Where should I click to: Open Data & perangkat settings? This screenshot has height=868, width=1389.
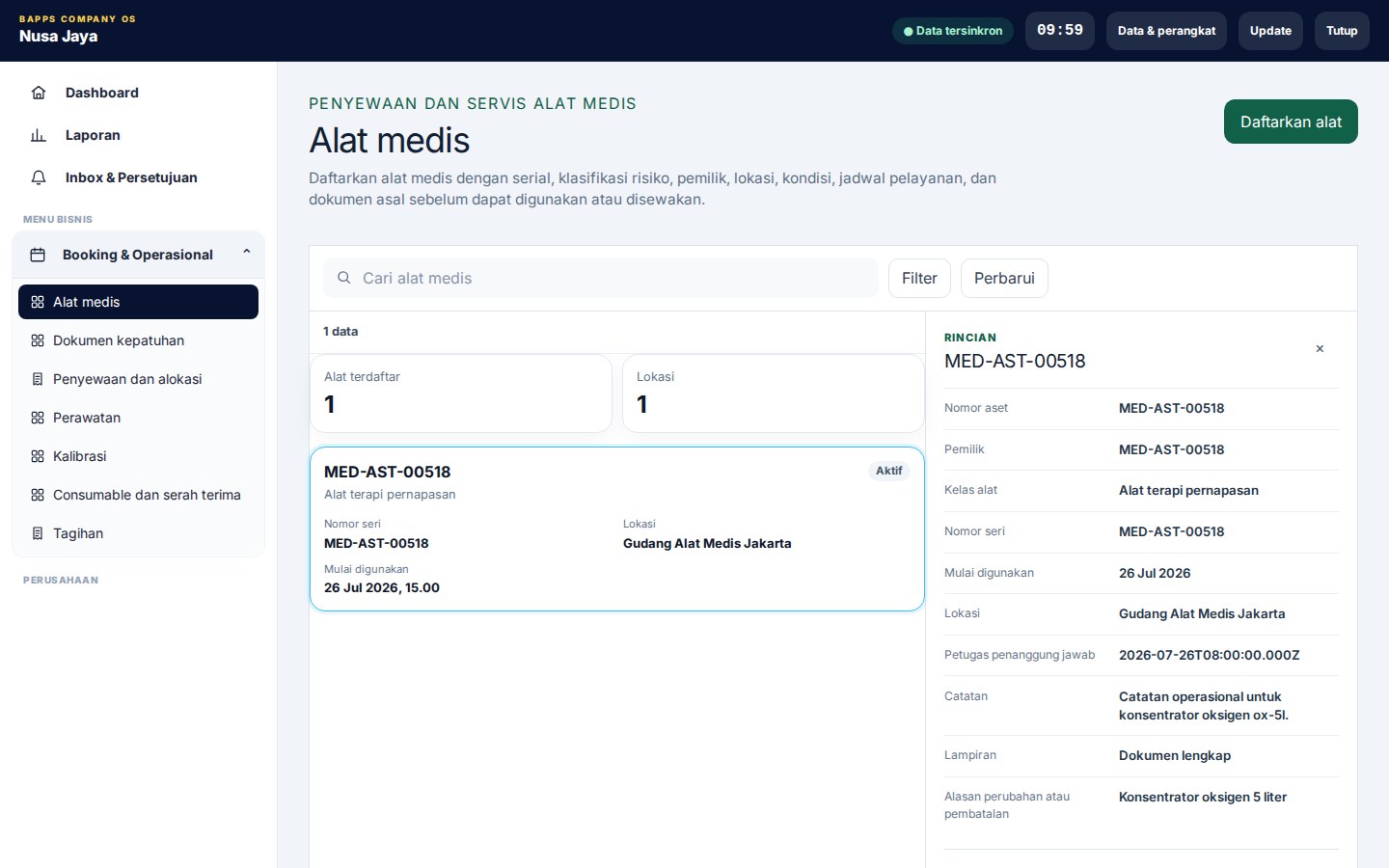tap(1166, 31)
